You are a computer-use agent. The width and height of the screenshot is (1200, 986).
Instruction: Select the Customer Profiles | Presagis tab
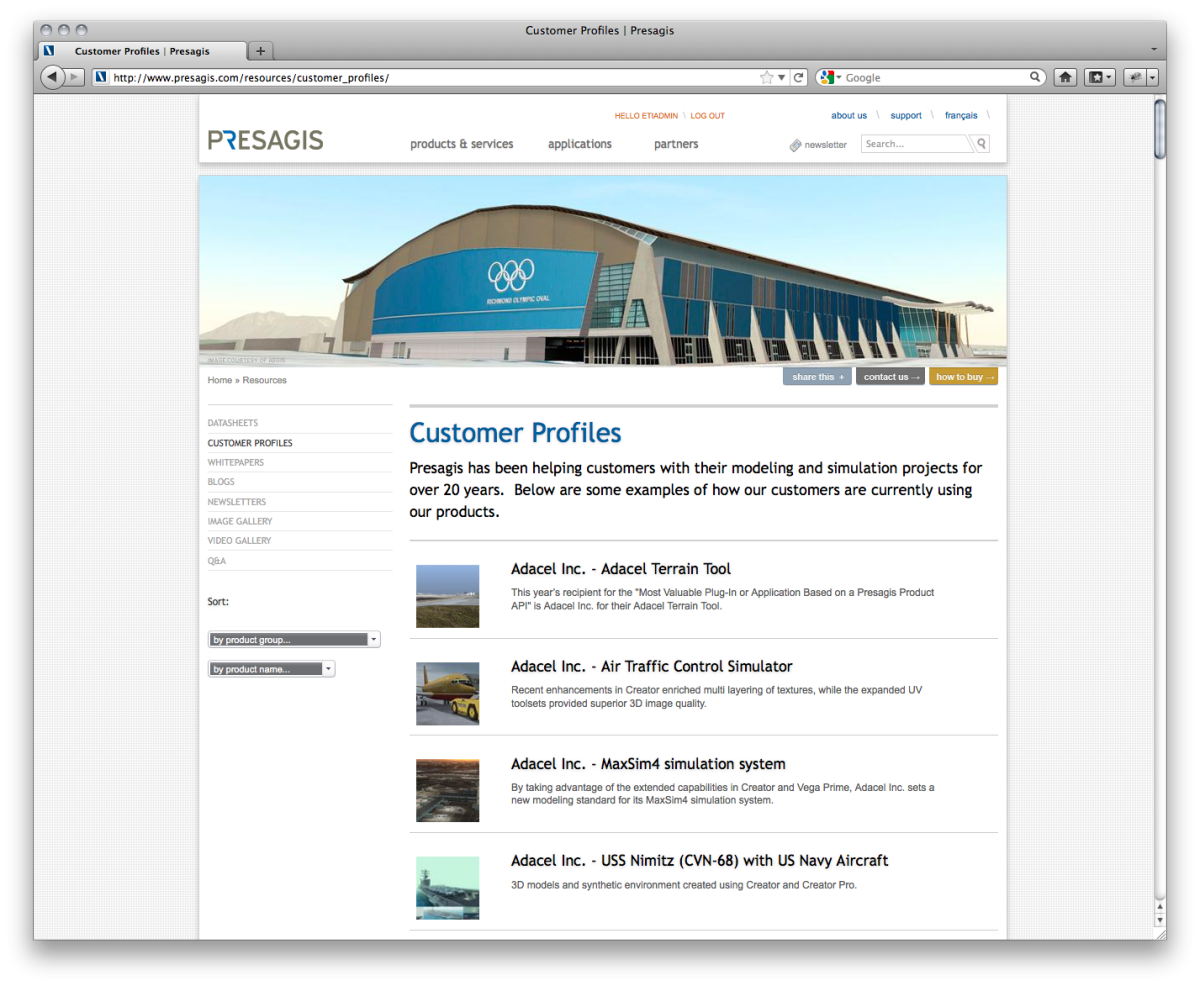[141, 50]
